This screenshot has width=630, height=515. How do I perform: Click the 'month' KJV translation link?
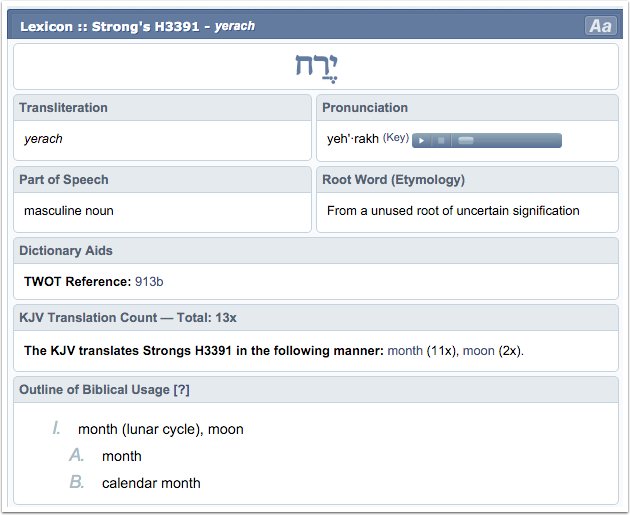tap(405, 351)
